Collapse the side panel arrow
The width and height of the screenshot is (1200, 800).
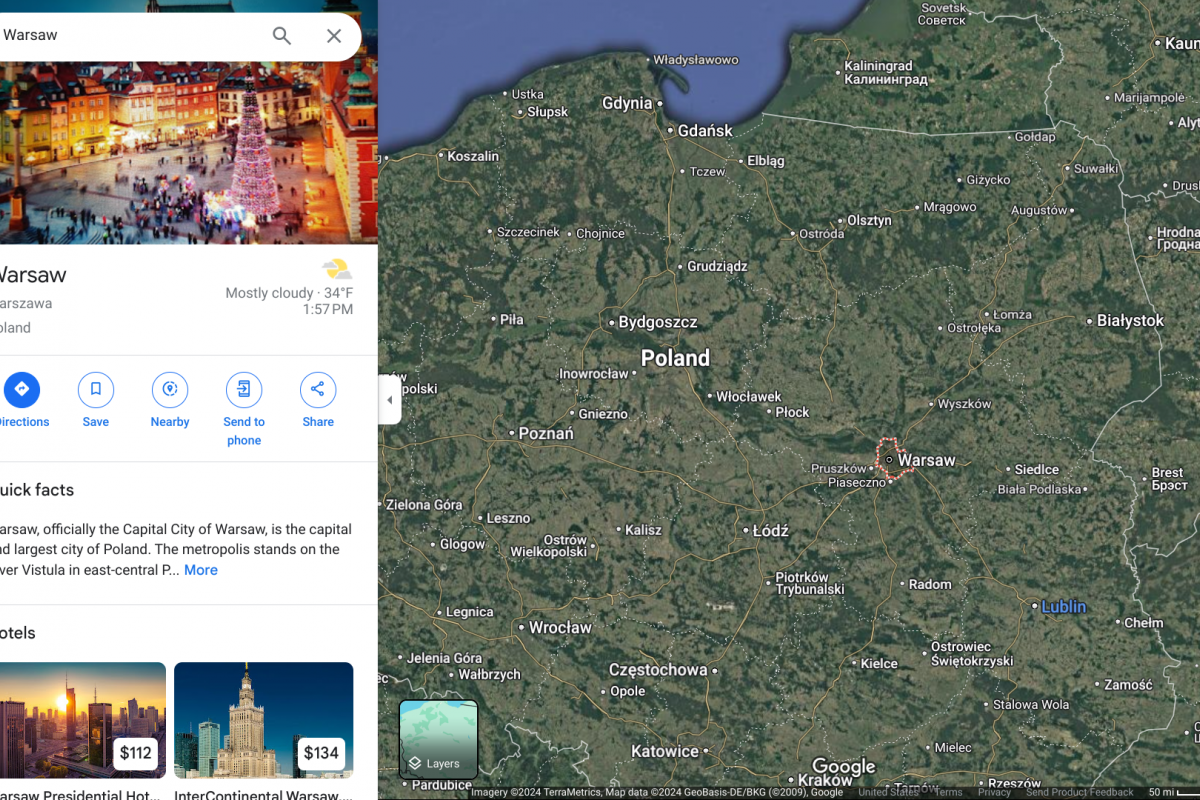pos(389,400)
